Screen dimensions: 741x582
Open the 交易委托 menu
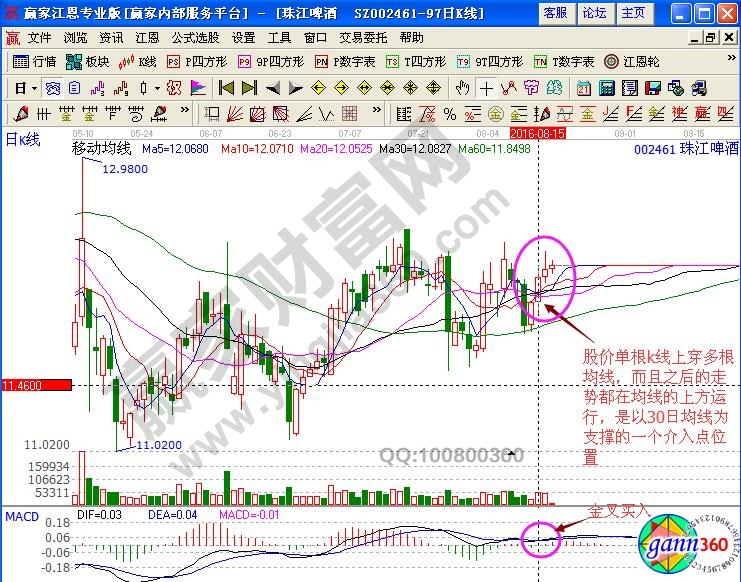pos(363,37)
